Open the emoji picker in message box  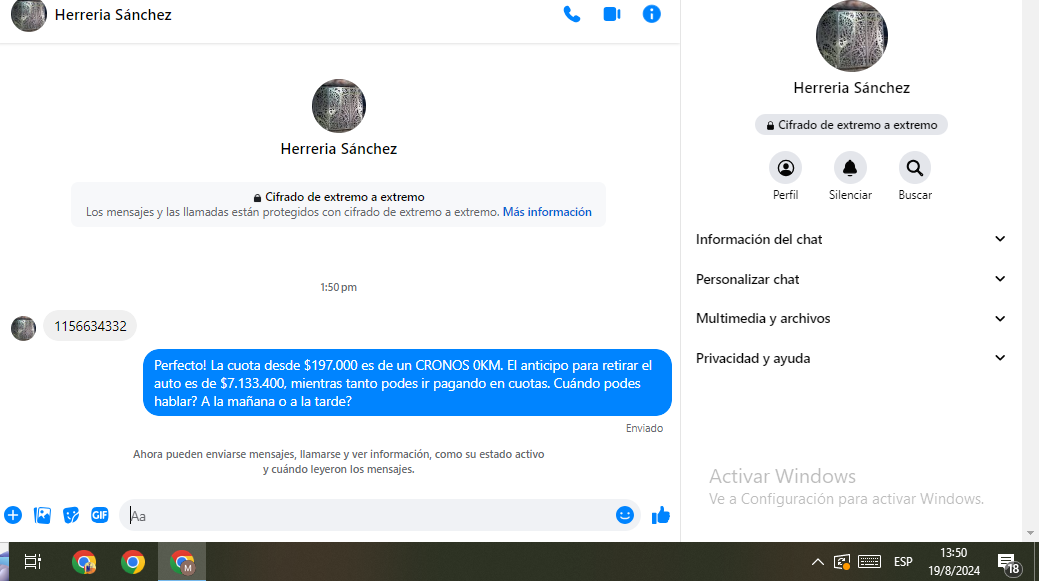tap(624, 515)
